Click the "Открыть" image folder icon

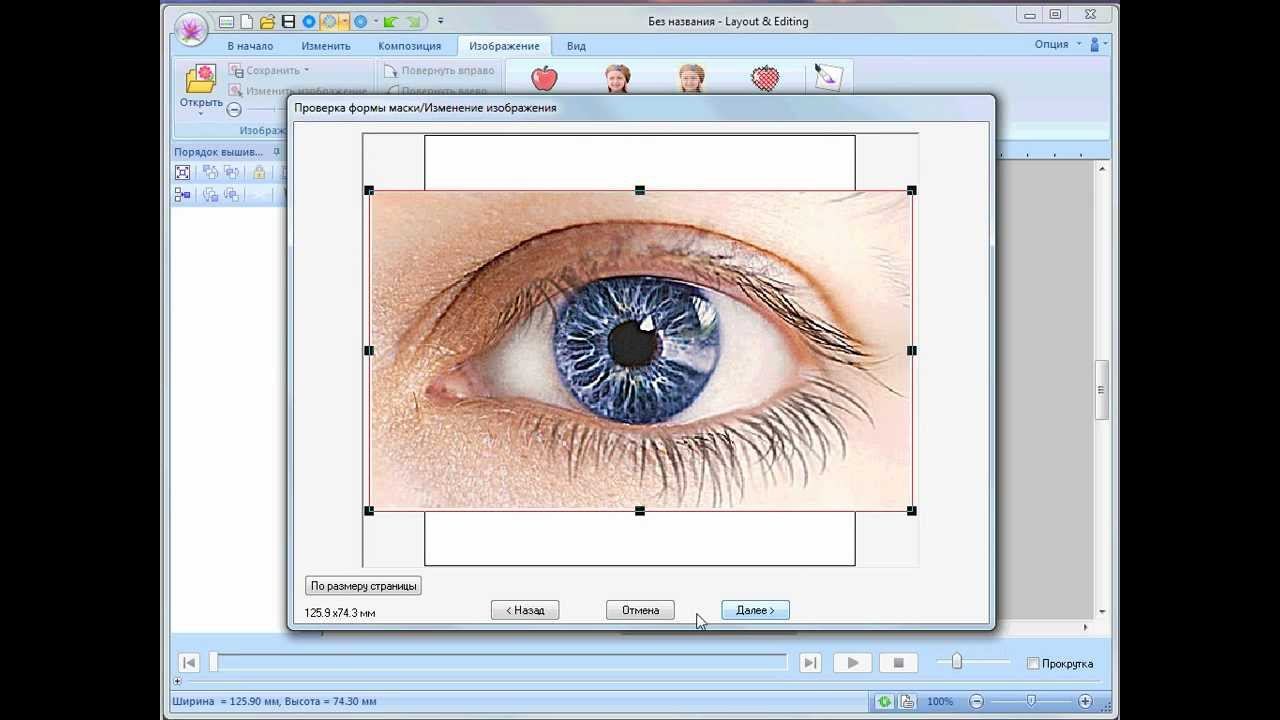pyautogui.click(x=201, y=79)
